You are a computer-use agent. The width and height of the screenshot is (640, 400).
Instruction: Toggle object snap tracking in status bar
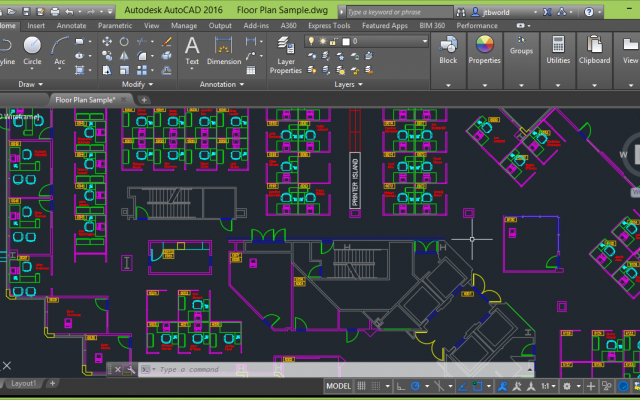(x=462, y=386)
